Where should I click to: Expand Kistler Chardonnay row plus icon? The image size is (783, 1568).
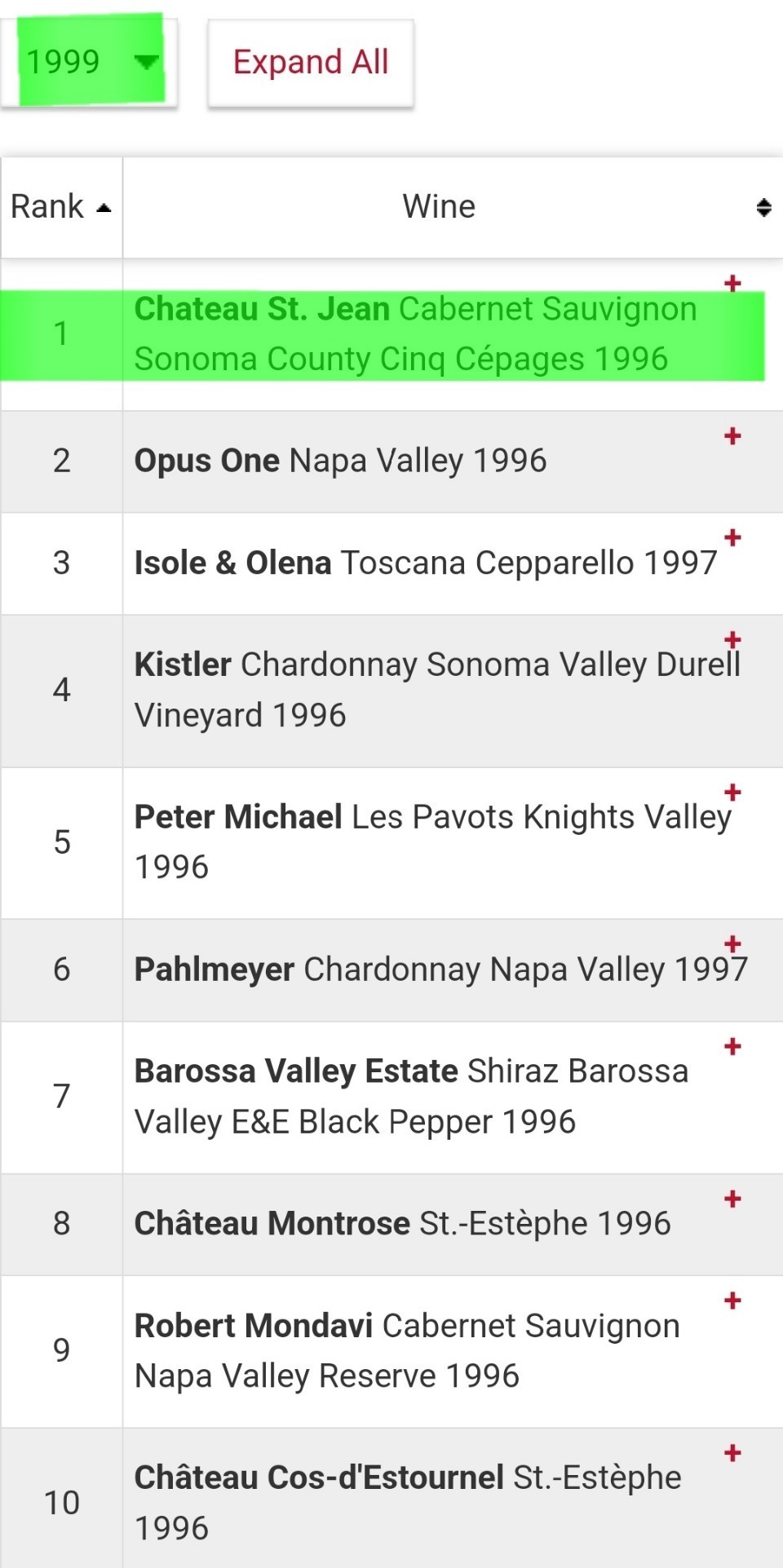pyautogui.click(x=732, y=639)
